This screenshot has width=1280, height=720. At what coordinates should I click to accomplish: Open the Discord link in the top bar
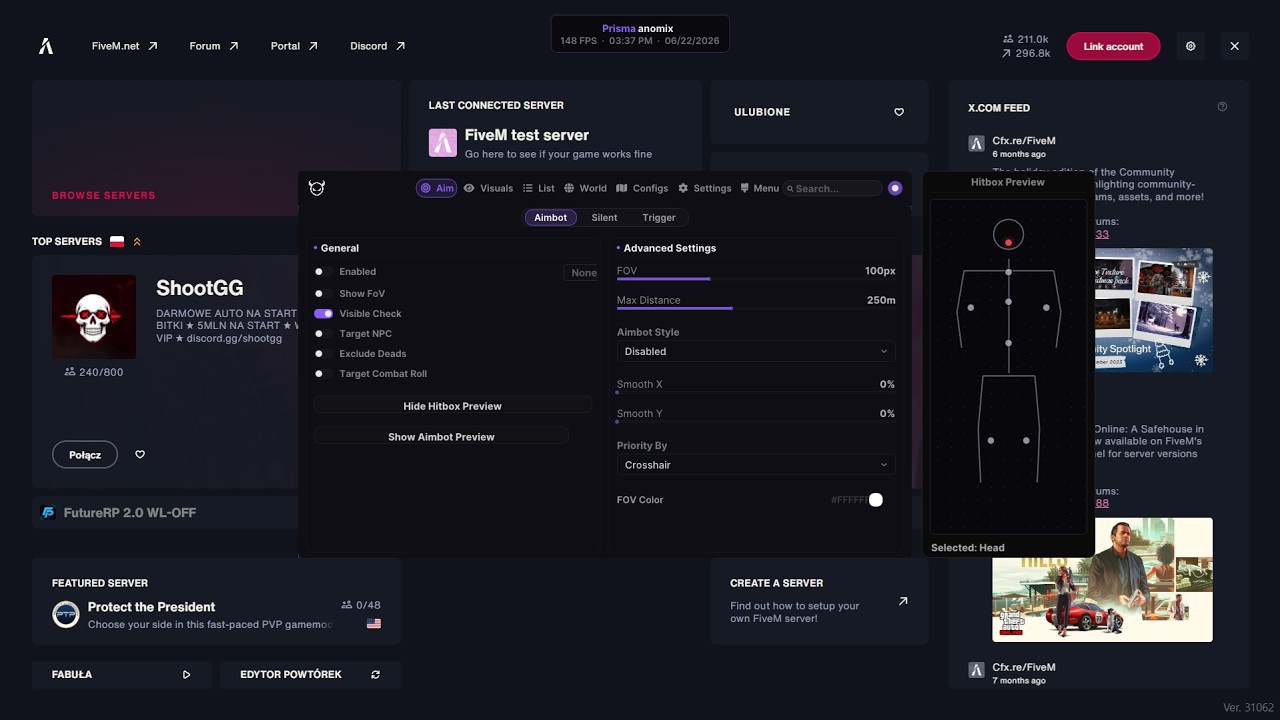pyautogui.click(x=378, y=46)
